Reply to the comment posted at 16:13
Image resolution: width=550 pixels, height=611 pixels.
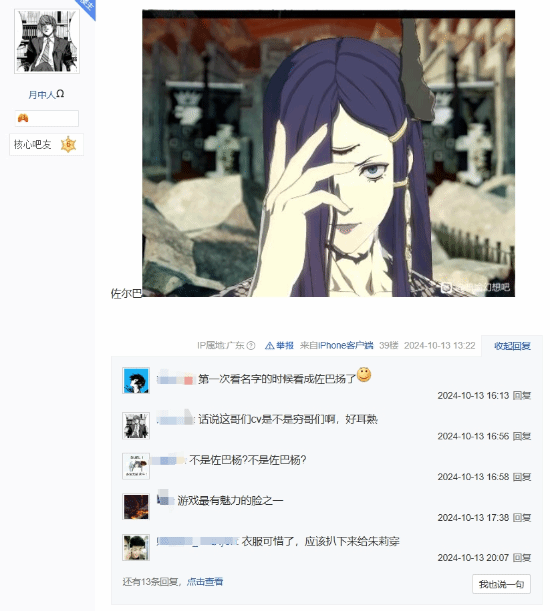(x=522, y=396)
